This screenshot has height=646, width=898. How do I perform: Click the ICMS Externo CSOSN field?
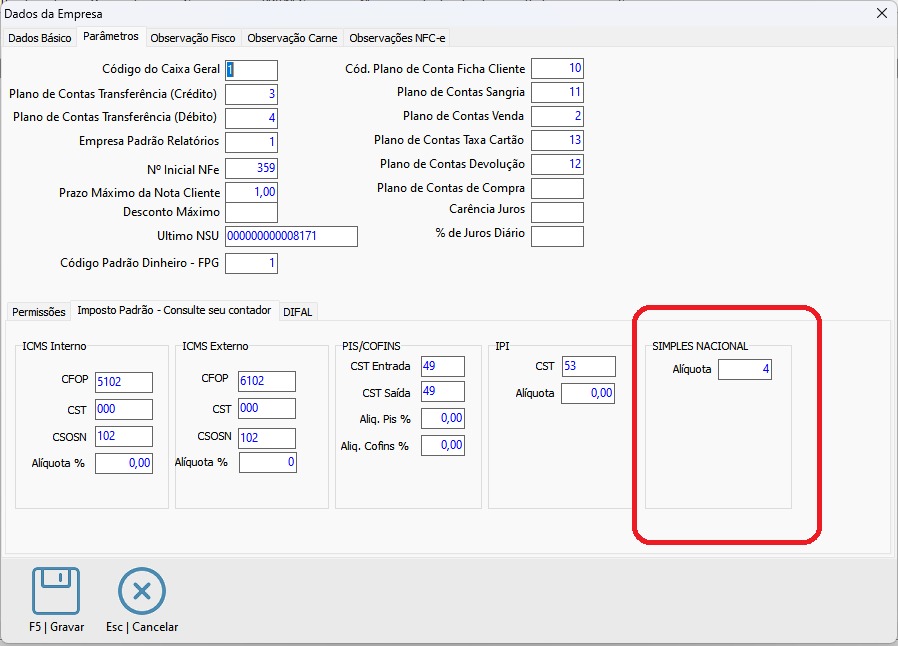(x=267, y=438)
